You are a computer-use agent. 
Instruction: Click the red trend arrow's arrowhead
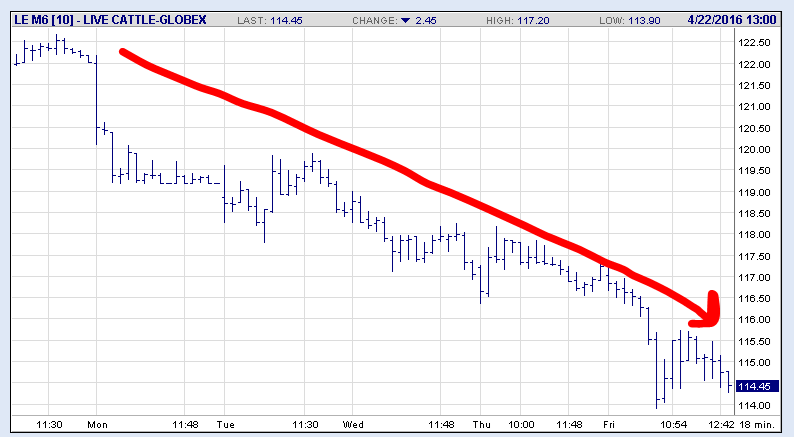point(710,314)
